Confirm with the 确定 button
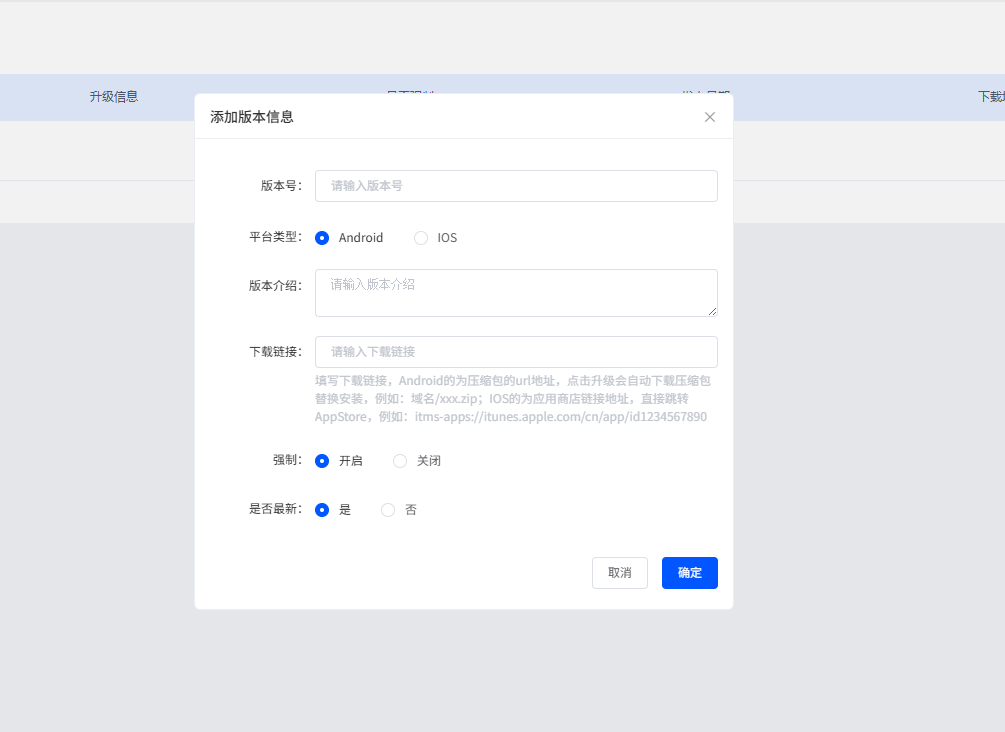 click(x=689, y=573)
